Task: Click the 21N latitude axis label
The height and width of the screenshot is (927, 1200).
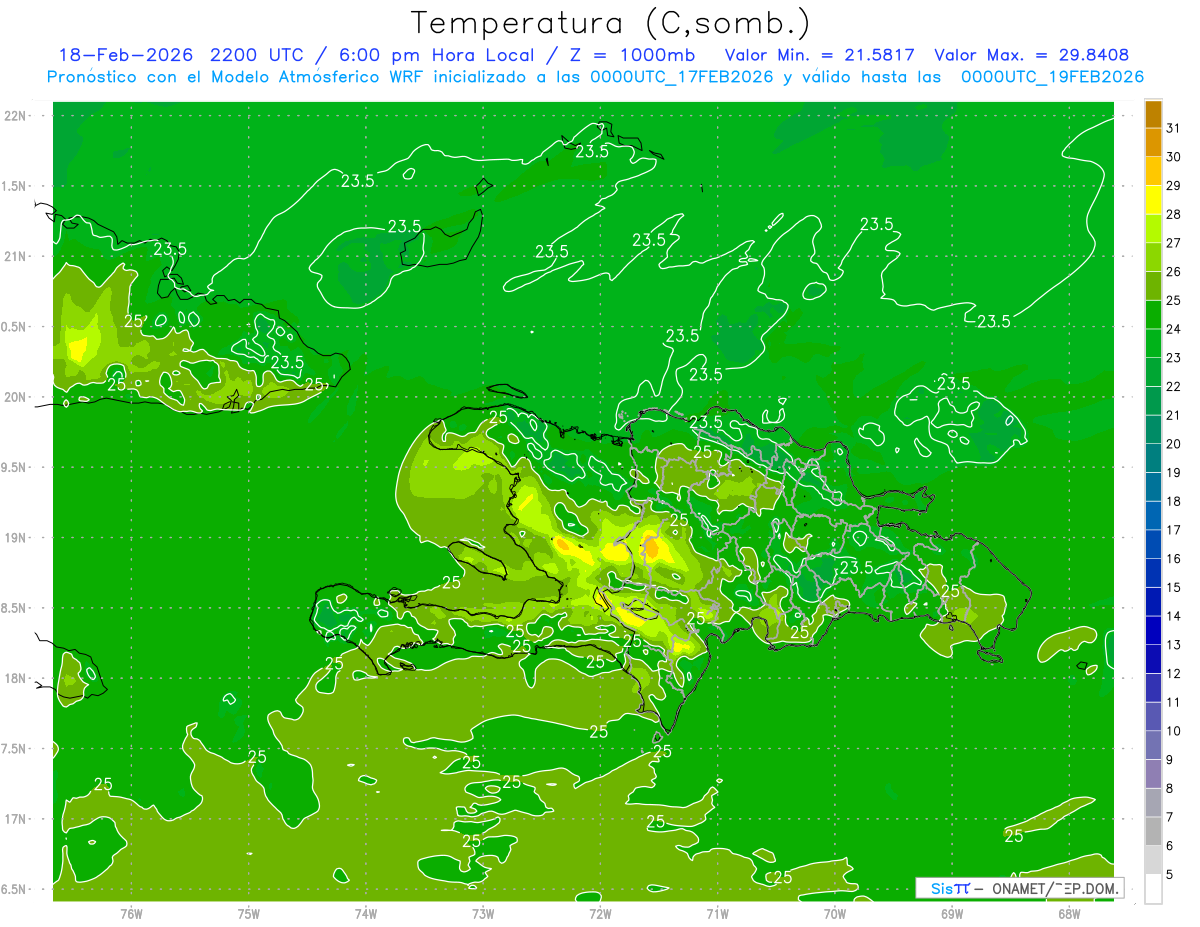Action: click(14, 256)
